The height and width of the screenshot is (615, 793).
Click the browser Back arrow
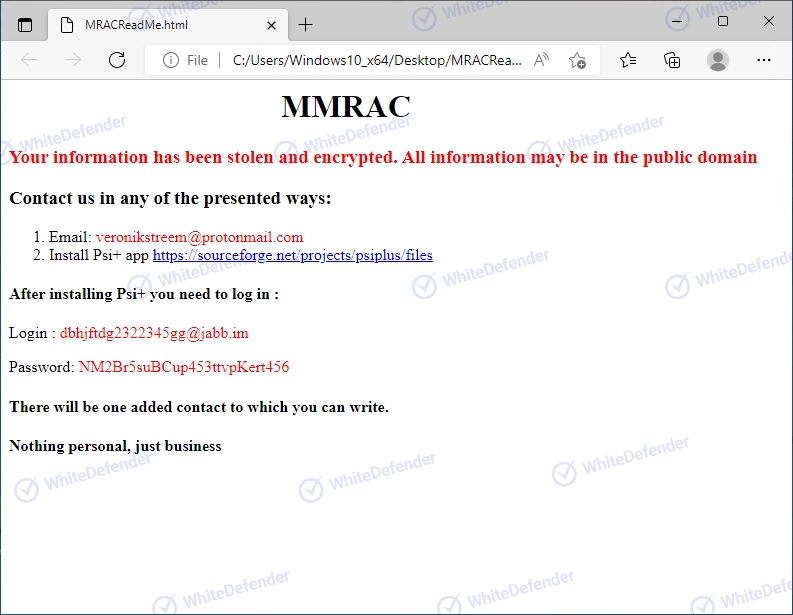coord(29,60)
